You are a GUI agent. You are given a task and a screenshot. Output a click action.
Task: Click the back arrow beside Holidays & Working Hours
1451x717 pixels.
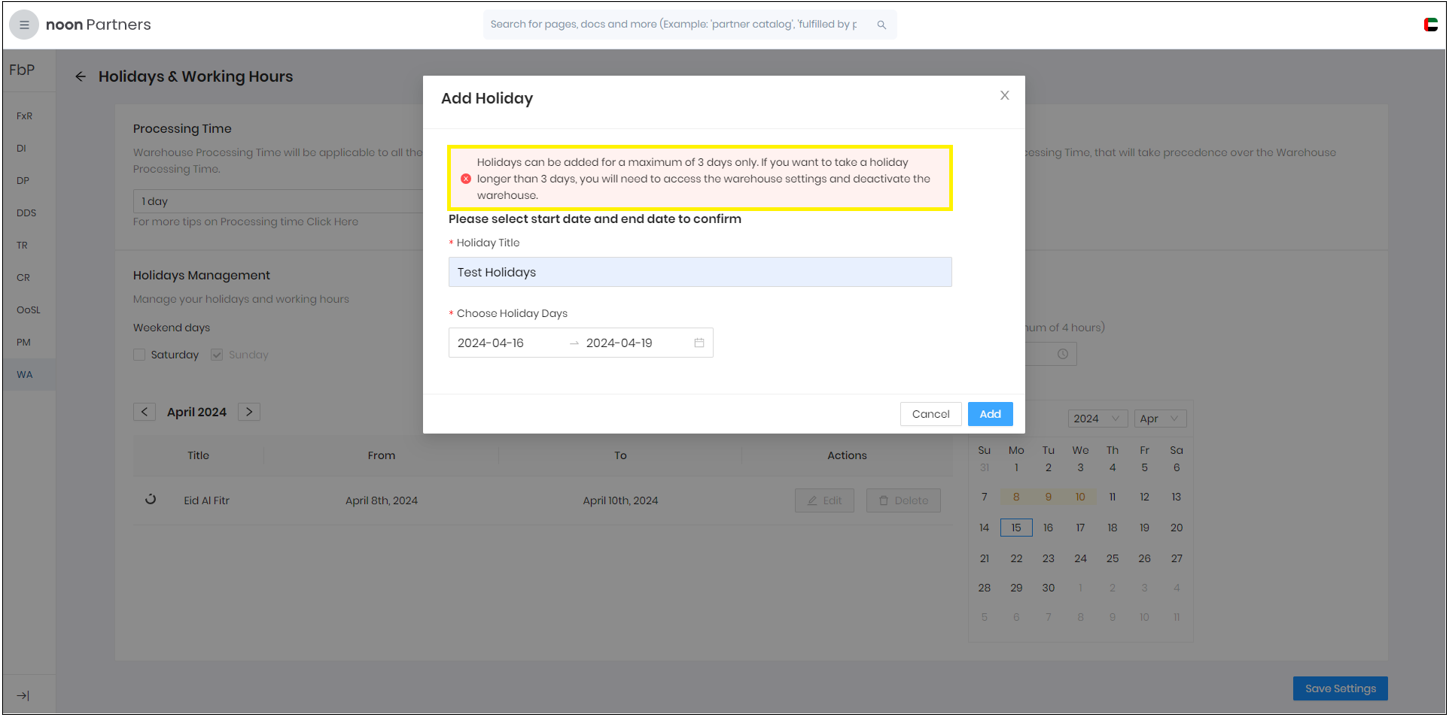[x=81, y=76]
